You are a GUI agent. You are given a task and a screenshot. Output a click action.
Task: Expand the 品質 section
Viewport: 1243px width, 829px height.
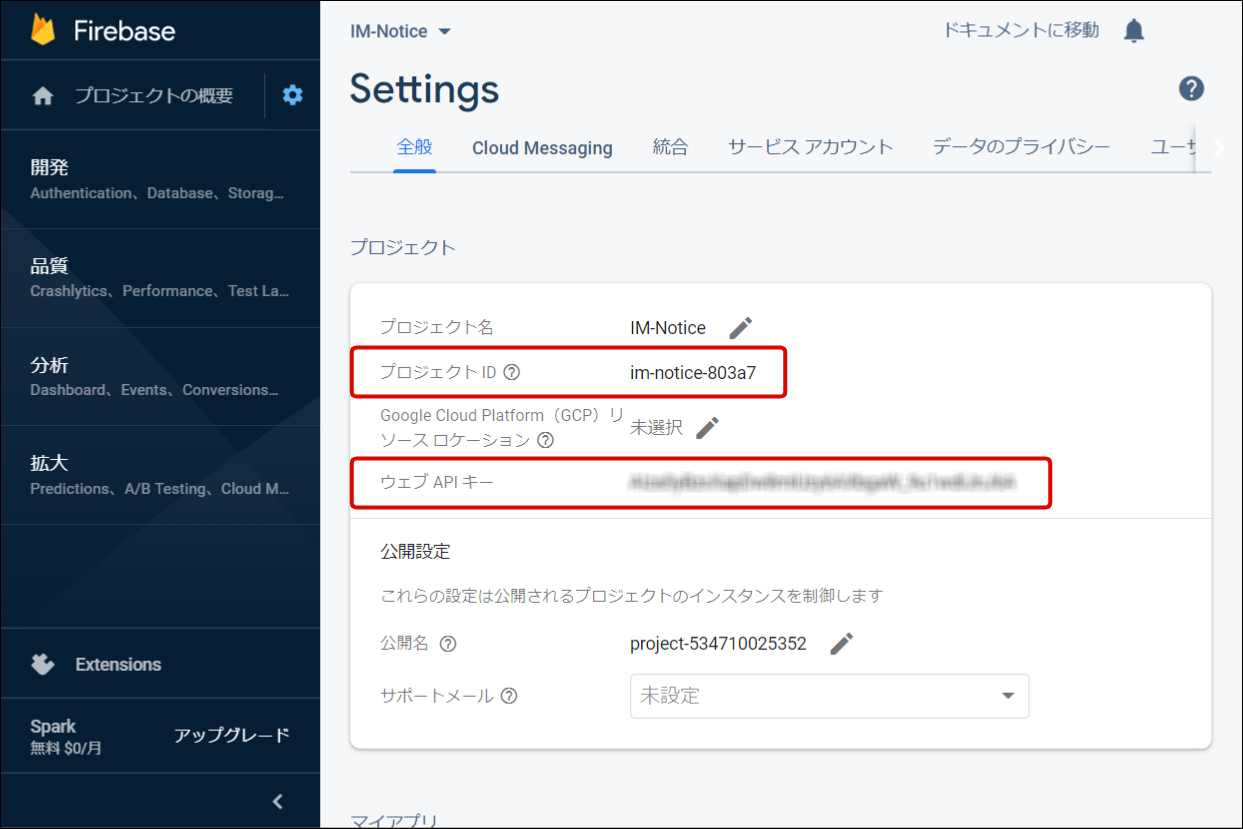160,278
